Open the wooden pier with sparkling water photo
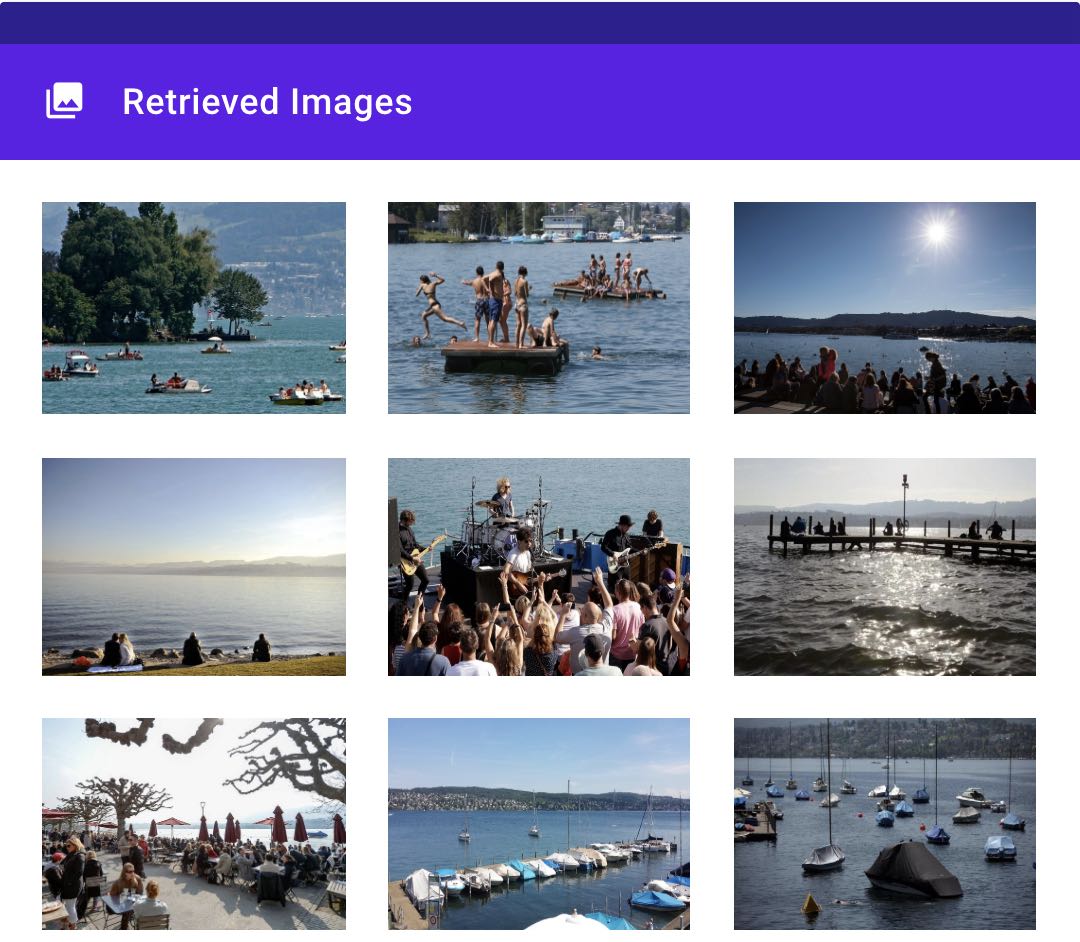Screen dimensions: 1080x942 tap(885, 566)
